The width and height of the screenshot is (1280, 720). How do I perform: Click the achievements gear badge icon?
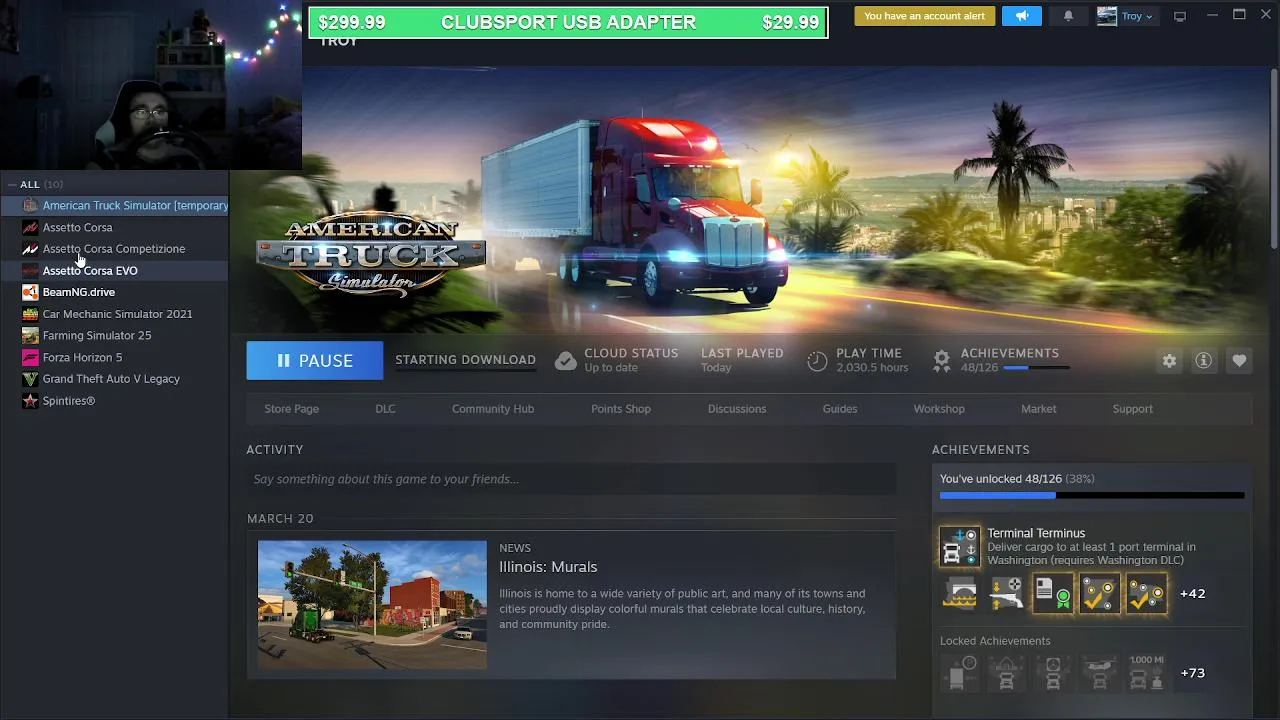click(x=941, y=361)
